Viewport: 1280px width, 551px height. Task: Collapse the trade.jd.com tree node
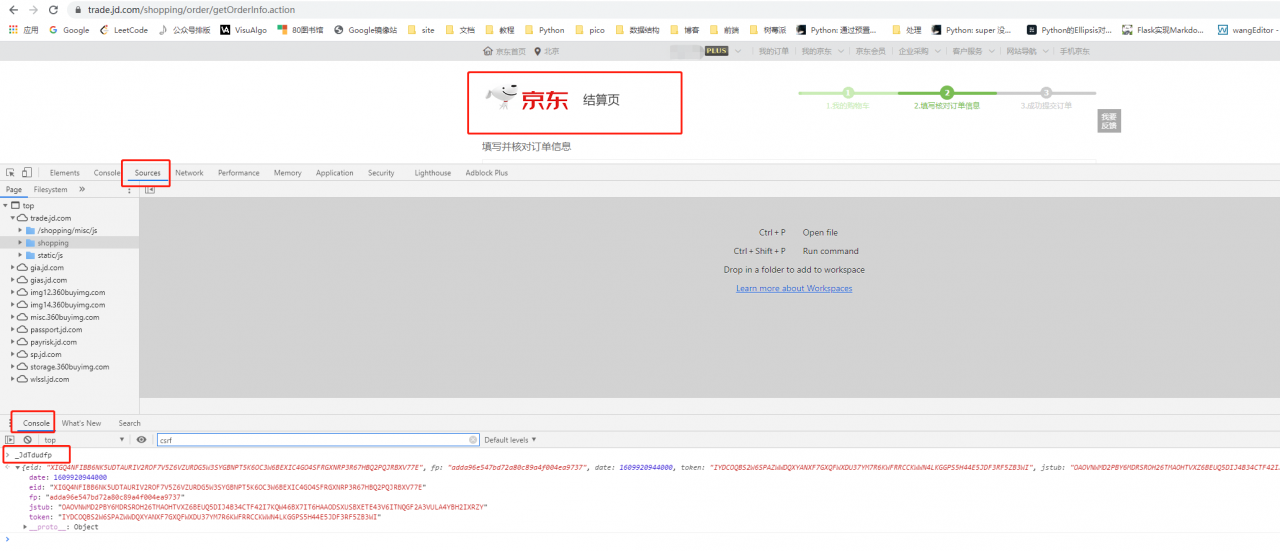point(13,218)
